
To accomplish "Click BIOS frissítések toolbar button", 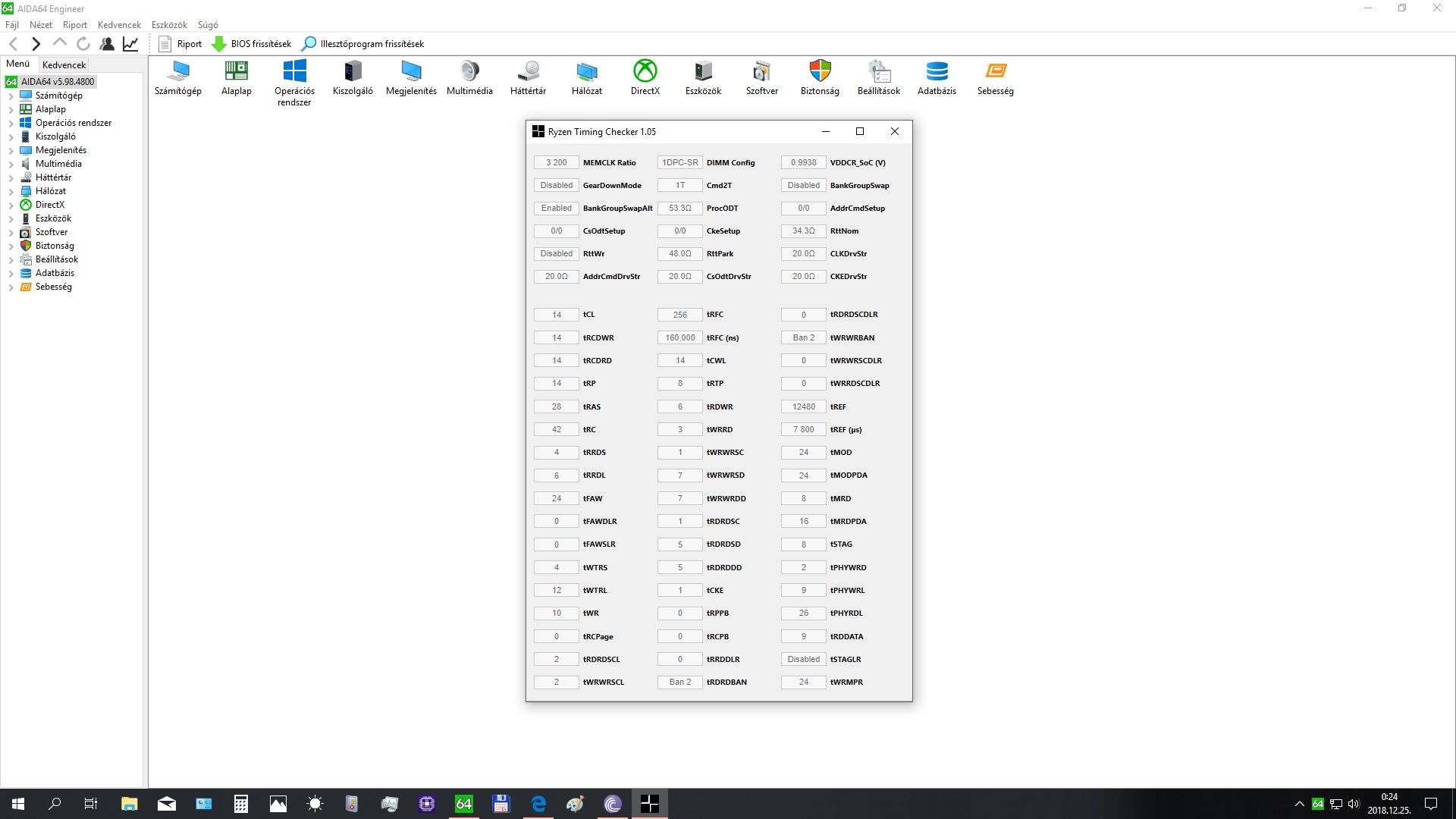I will point(252,44).
